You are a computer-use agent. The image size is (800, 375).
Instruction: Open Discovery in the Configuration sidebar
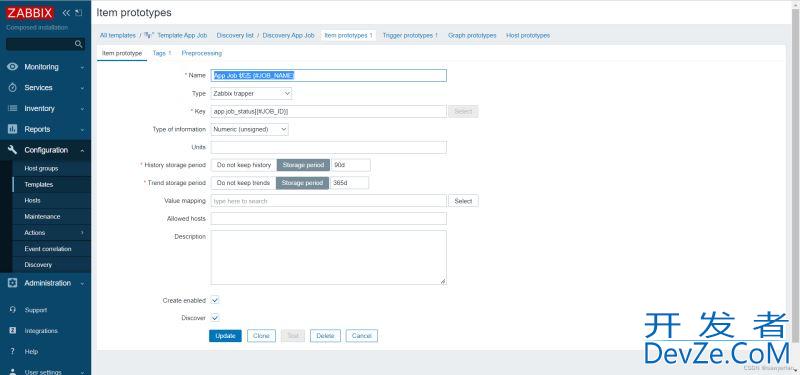click(38, 265)
